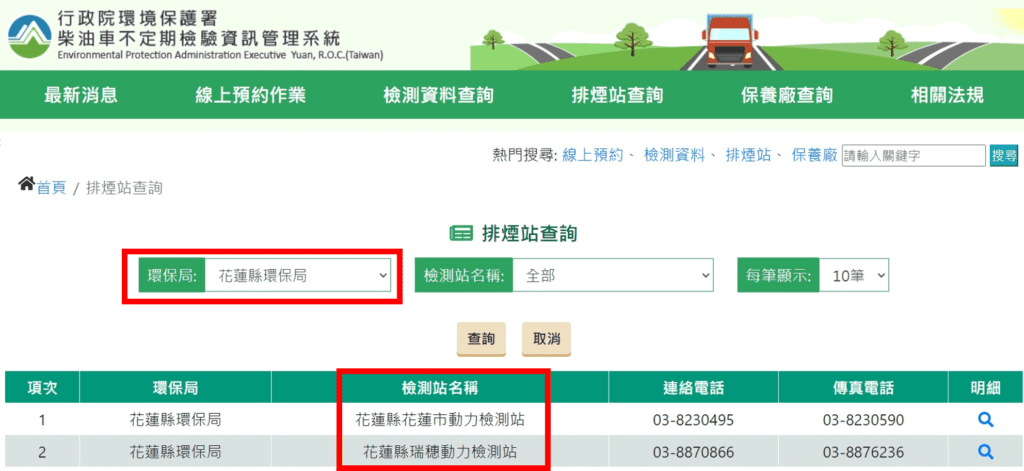Open 排煙站查詢 in the navigation bar
This screenshot has width=1024, height=471.
[x=617, y=96]
